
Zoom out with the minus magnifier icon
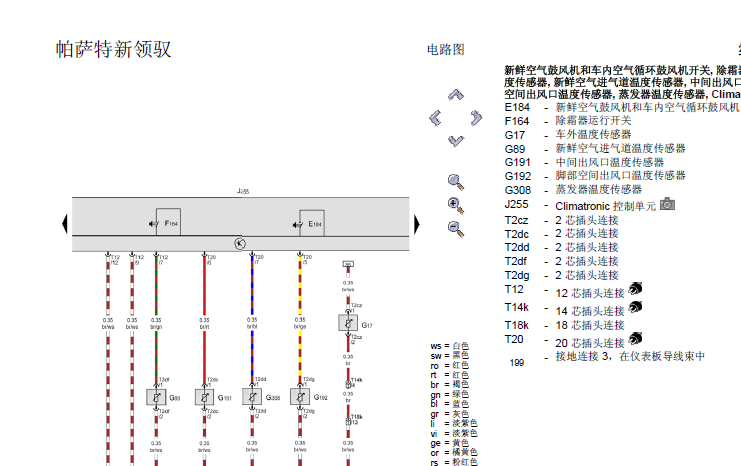pos(456,229)
